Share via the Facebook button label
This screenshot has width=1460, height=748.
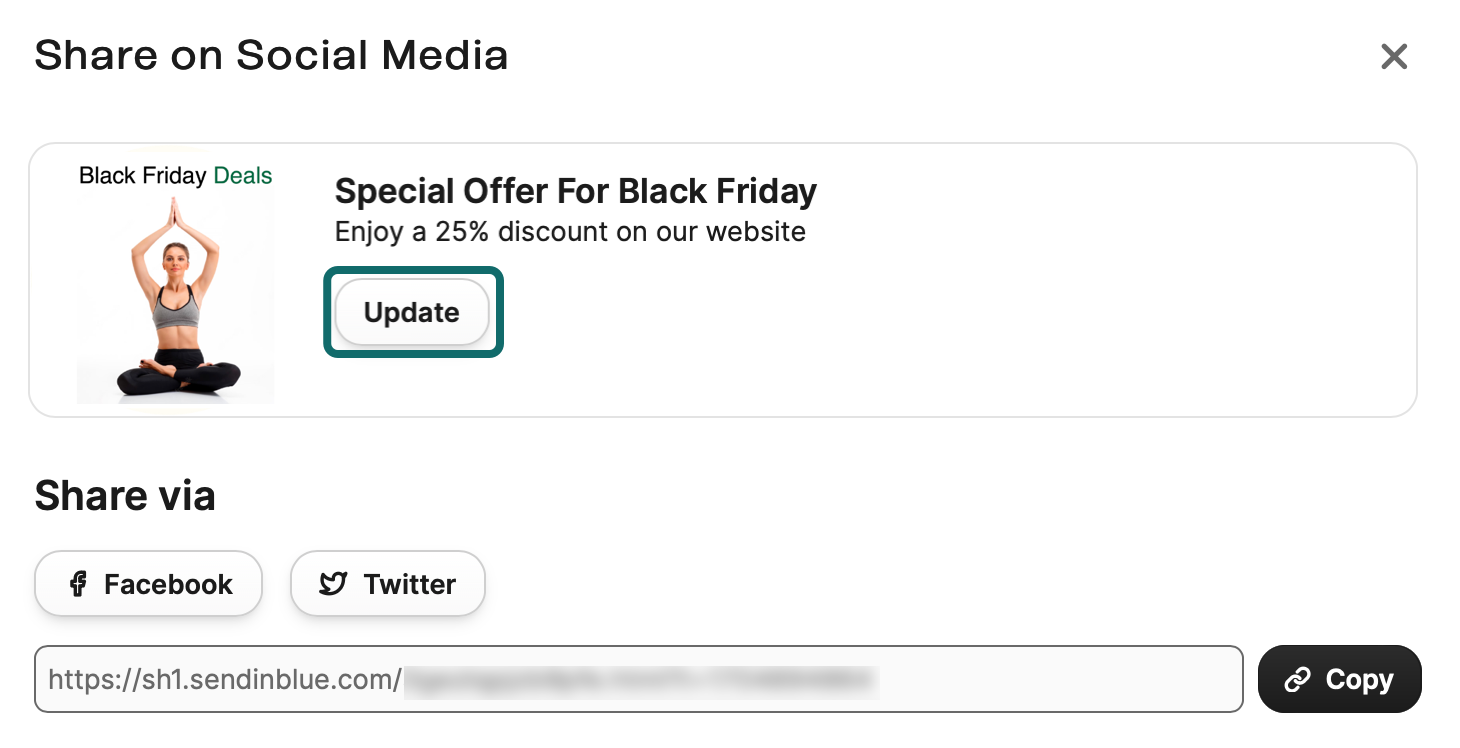click(168, 584)
